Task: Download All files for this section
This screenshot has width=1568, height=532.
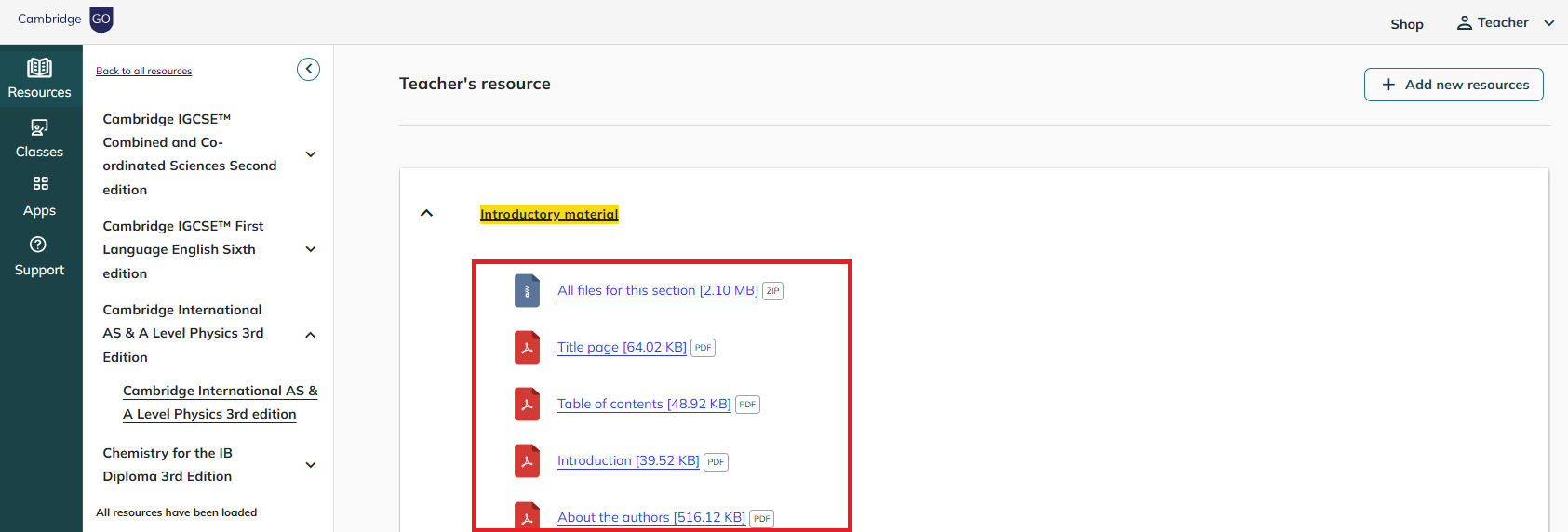Action: 658,290
